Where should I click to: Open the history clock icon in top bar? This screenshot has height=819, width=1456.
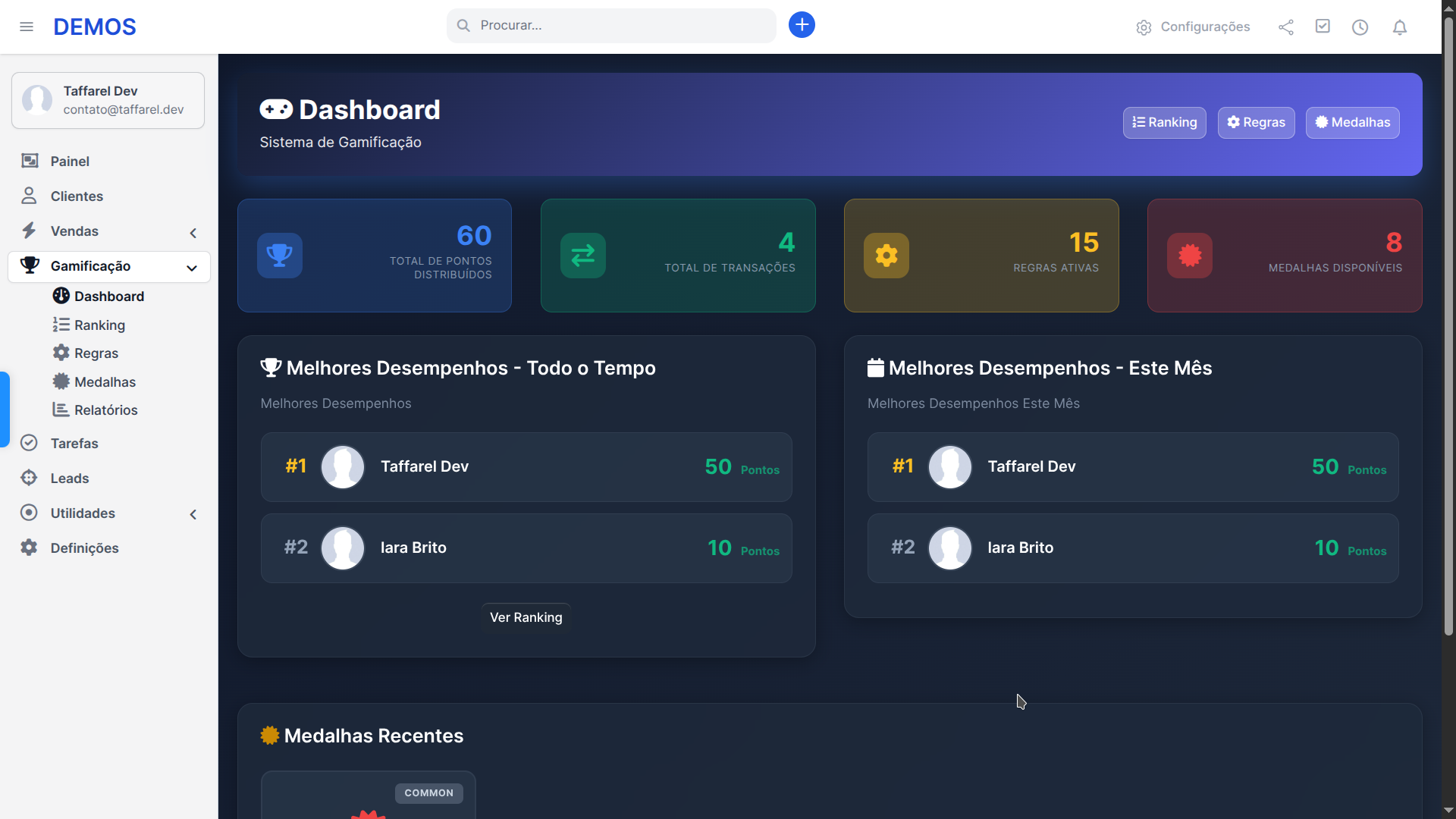click(1360, 27)
